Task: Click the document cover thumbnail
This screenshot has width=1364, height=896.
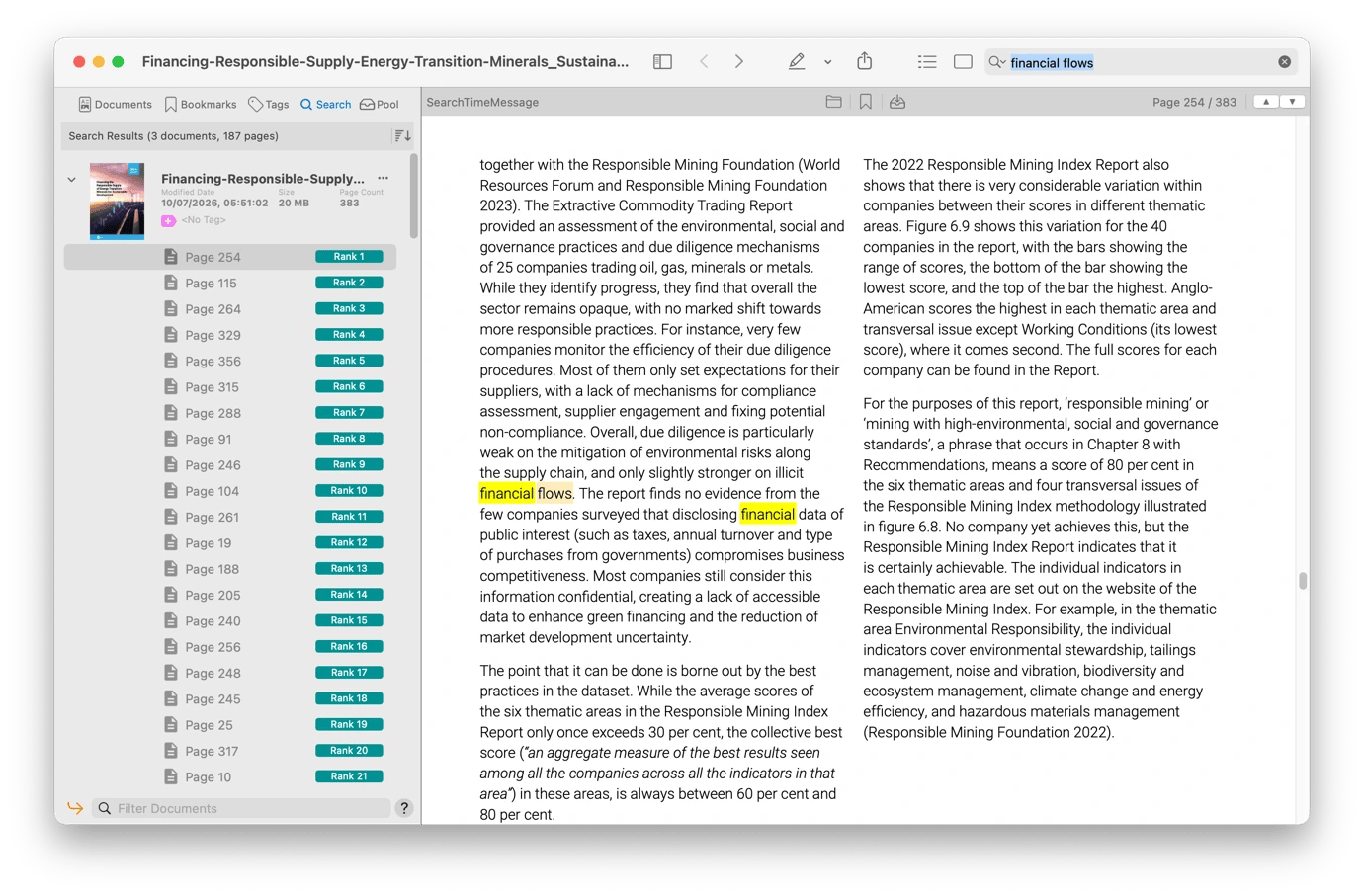Action: 117,201
